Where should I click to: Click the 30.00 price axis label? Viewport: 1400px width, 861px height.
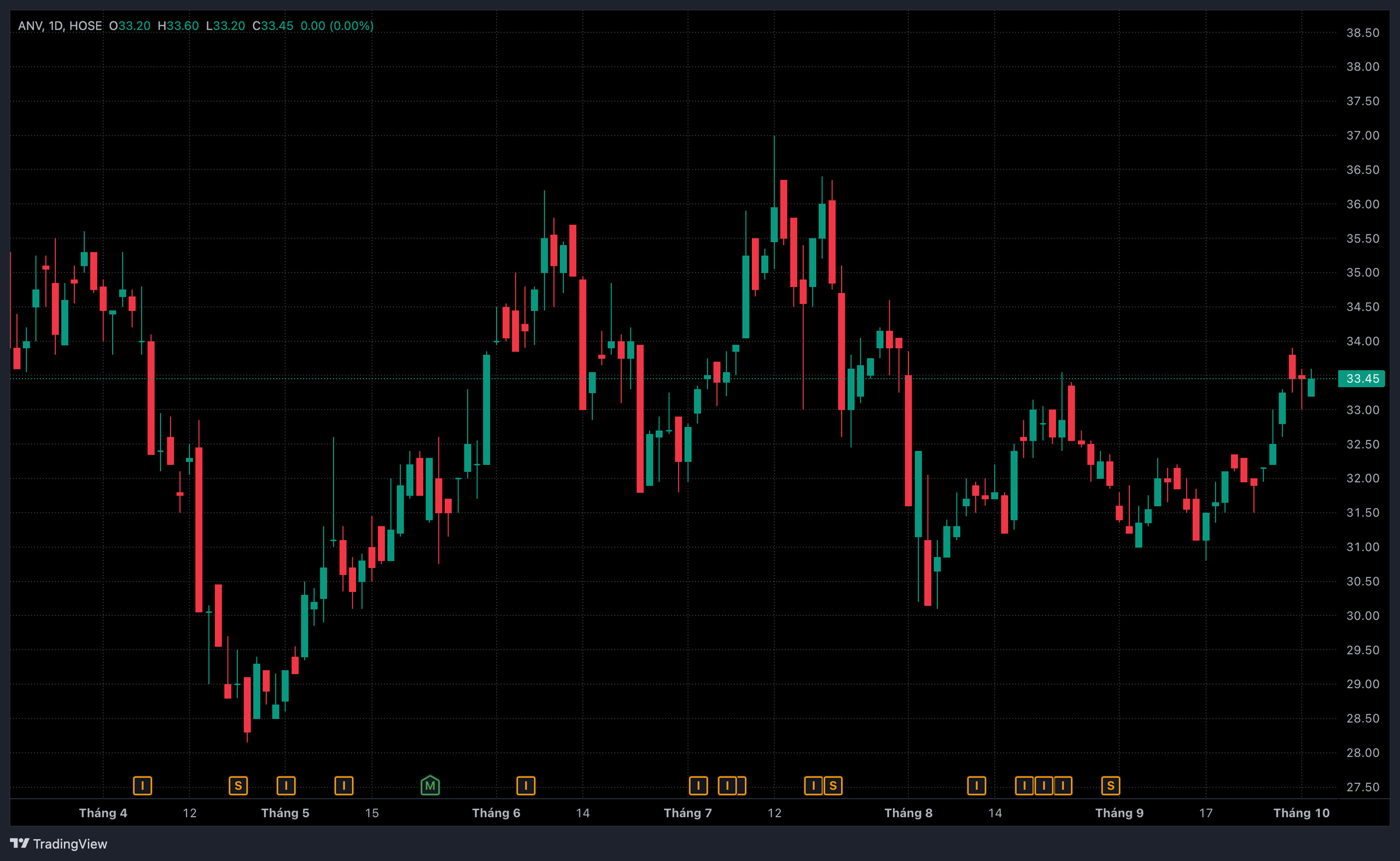pyautogui.click(x=1362, y=615)
